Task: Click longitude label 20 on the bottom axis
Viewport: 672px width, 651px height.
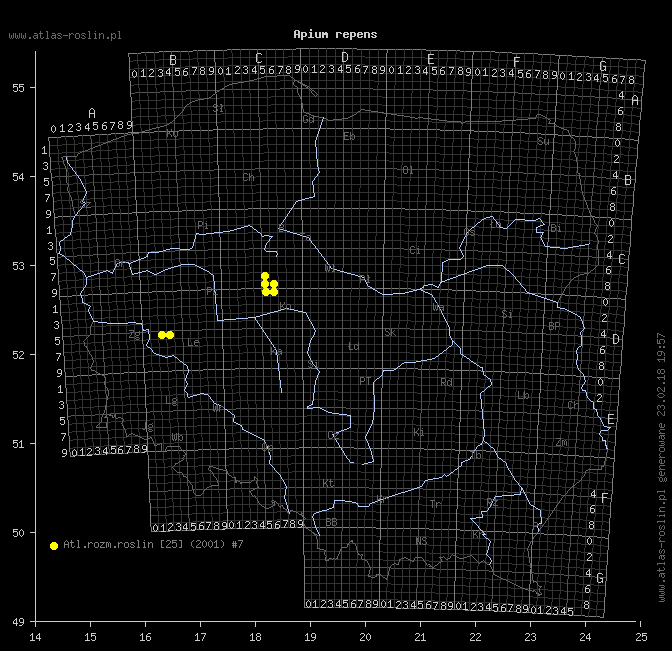Action: click(x=365, y=637)
